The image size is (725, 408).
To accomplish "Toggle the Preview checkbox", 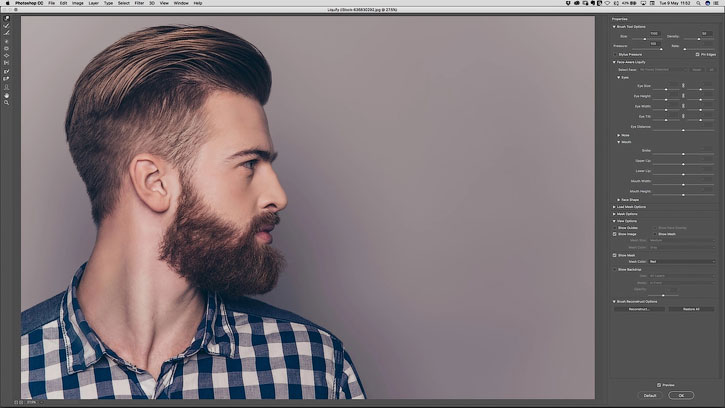I will (x=659, y=385).
